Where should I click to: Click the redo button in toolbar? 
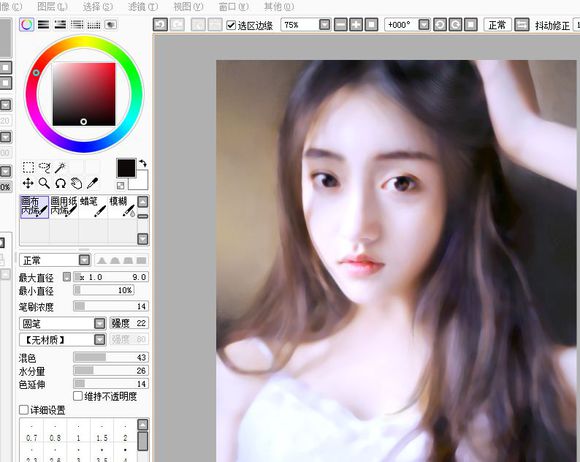(178, 25)
